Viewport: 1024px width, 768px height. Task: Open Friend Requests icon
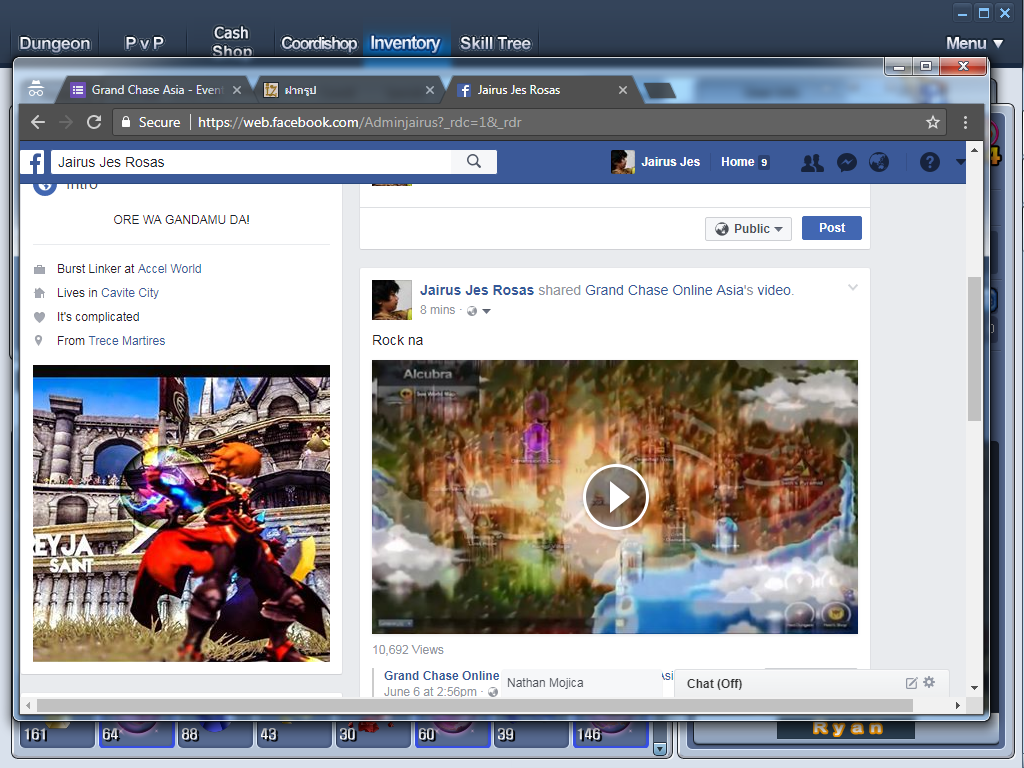point(812,162)
